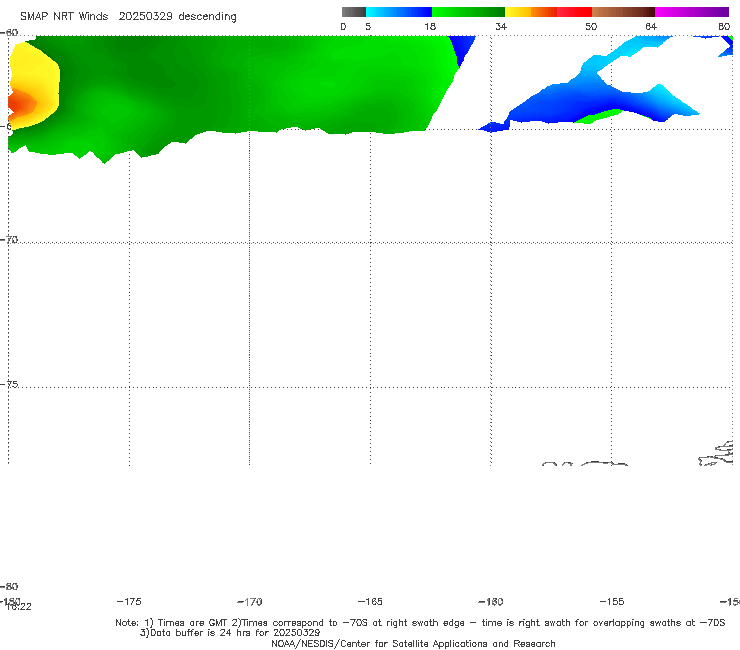
Task: Click the '-80' latitude axis label
Action: [9, 586]
